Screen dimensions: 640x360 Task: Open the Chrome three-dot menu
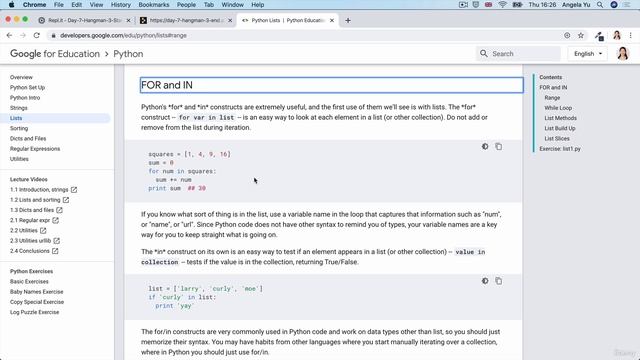click(631, 36)
